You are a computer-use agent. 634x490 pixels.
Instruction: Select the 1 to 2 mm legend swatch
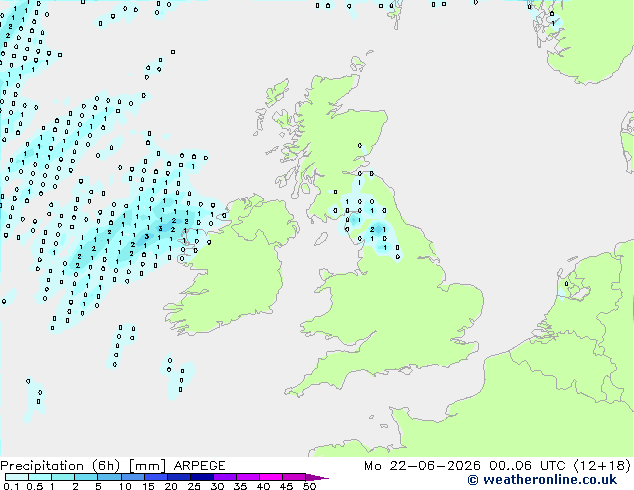63,477
